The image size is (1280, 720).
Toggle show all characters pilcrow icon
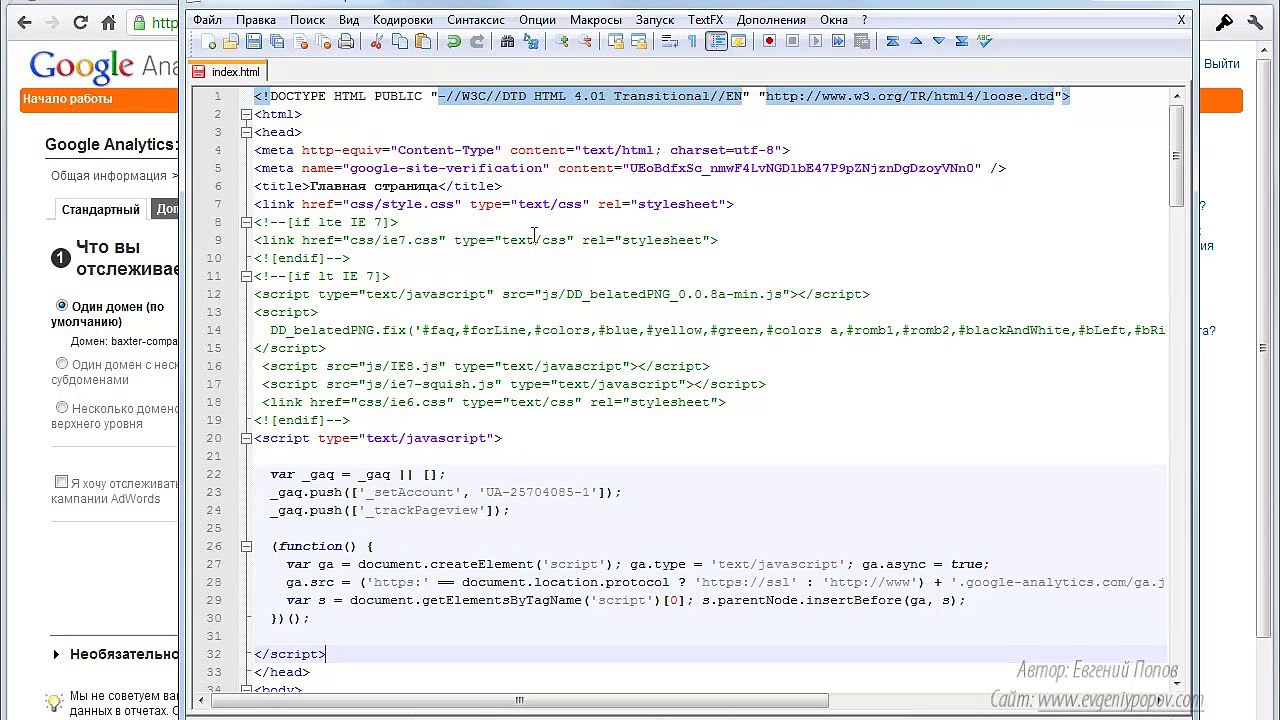pos(692,41)
